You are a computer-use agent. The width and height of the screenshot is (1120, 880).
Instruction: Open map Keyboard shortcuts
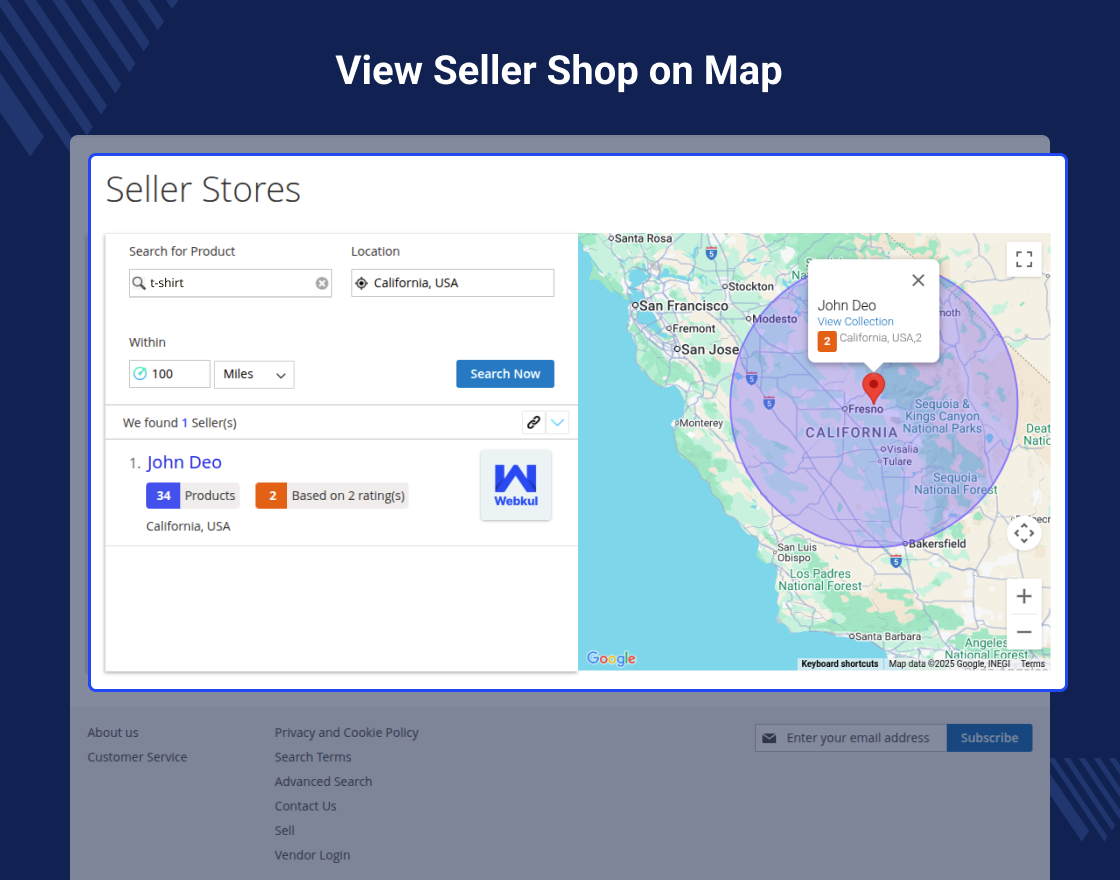pos(840,664)
